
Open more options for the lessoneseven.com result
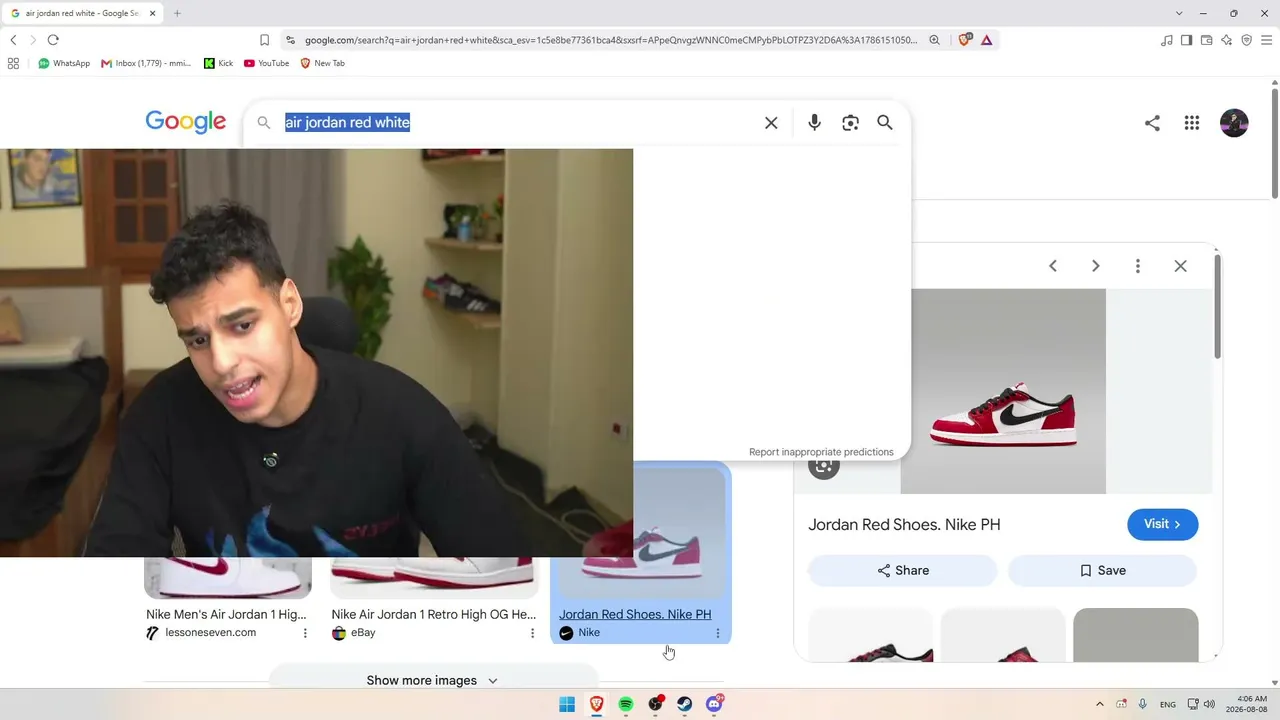pyautogui.click(x=305, y=633)
